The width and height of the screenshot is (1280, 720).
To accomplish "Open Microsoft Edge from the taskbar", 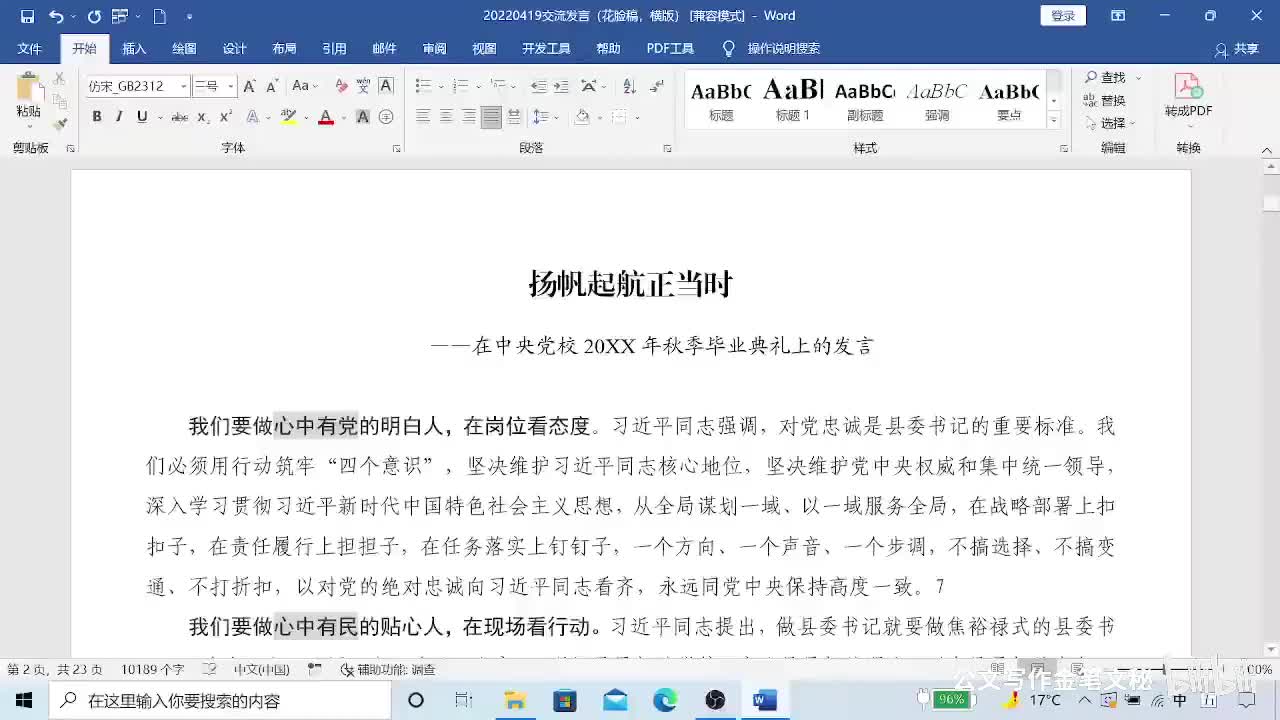I will (665, 700).
